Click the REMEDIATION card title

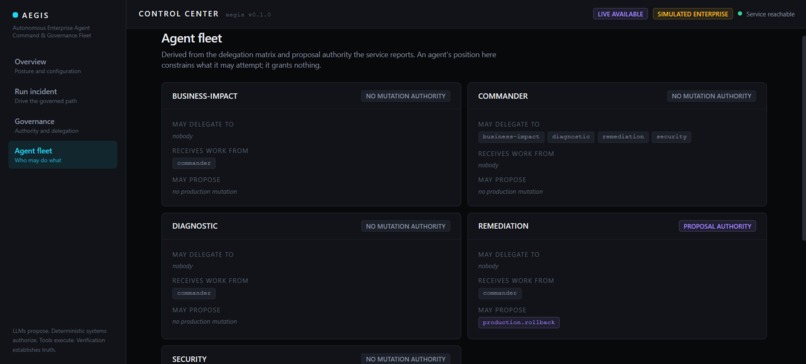(503, 226)
